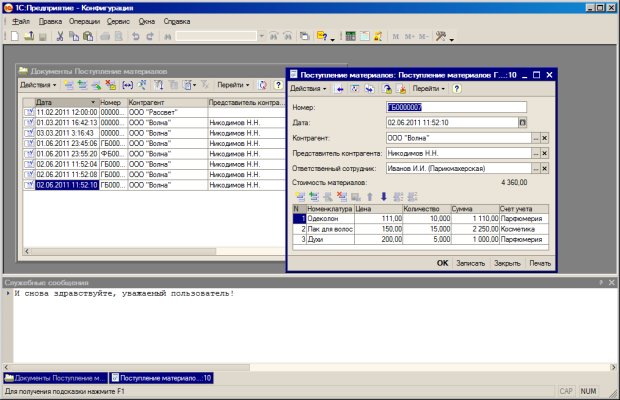Open the ellipsis selector for Представитель контрагента
This screenshot has width=620, height=400.
(x=535, y=153)
